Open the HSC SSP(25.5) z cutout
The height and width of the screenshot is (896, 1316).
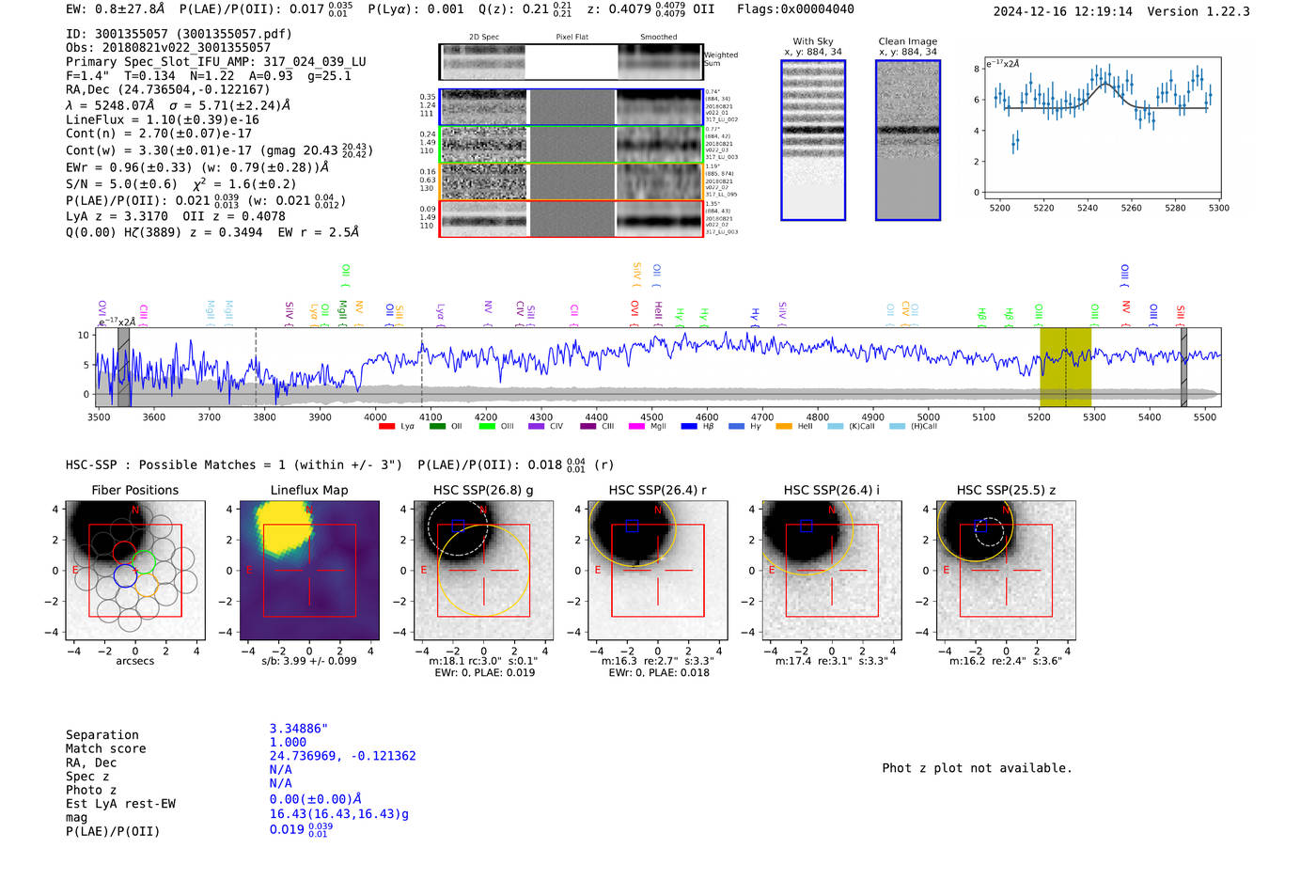[1006, 571]
